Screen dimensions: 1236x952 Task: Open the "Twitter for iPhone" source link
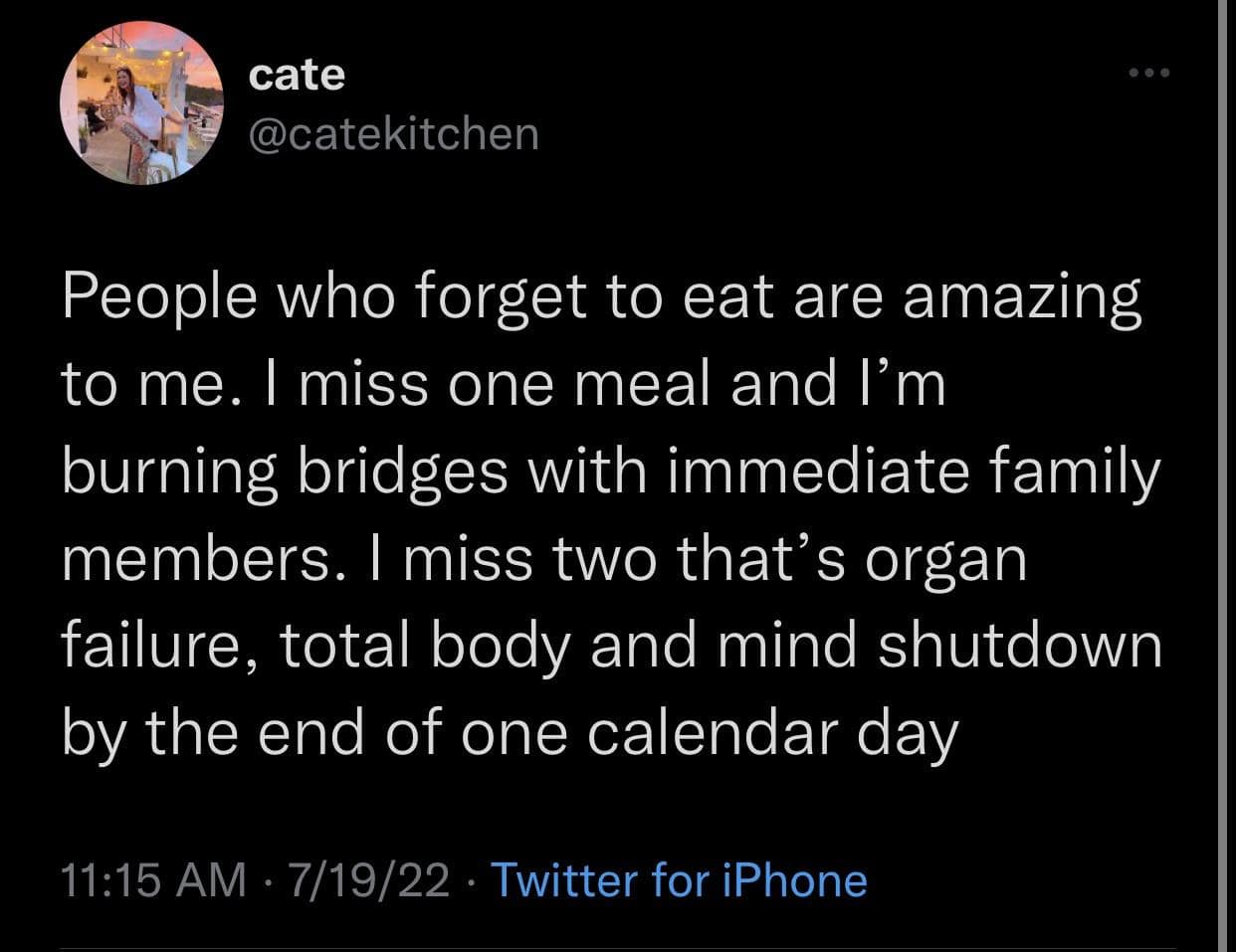pos(679,880)
